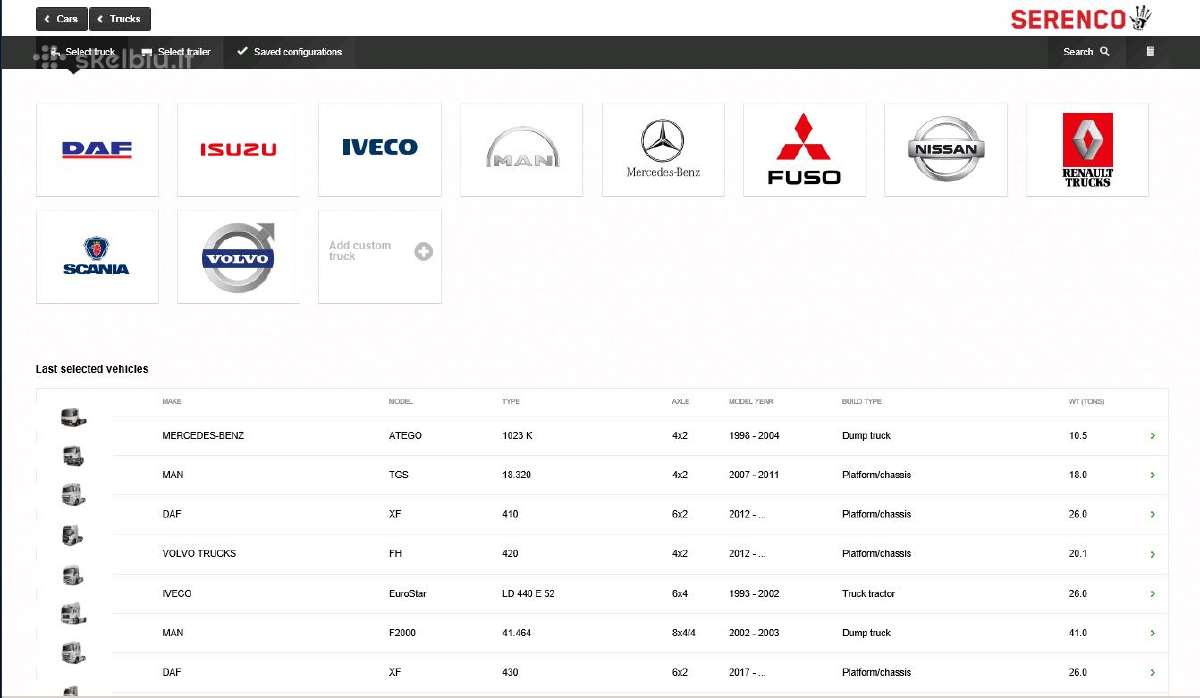Select the MERCEDES-BENZ make cell
The width and height of the screenshot is (1200, 698).
click(x=203, y=436)
